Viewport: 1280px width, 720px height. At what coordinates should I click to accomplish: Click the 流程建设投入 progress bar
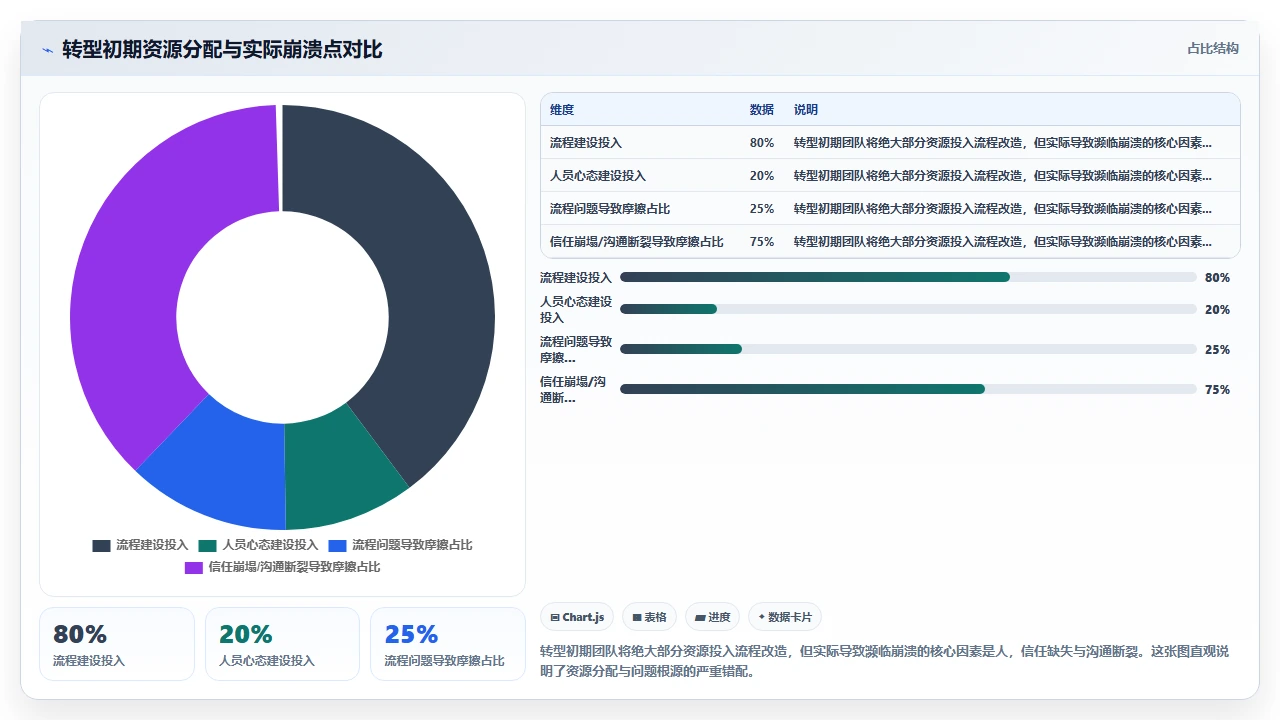click(908, 277)
